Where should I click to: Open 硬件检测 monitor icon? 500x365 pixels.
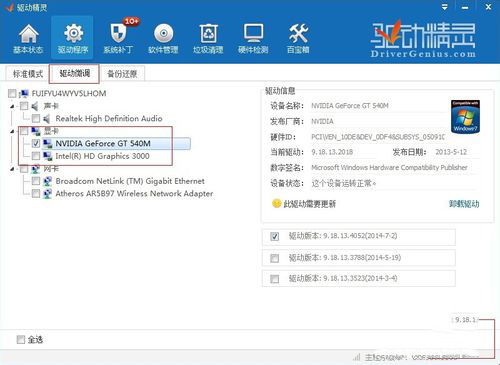pos(253,33)
